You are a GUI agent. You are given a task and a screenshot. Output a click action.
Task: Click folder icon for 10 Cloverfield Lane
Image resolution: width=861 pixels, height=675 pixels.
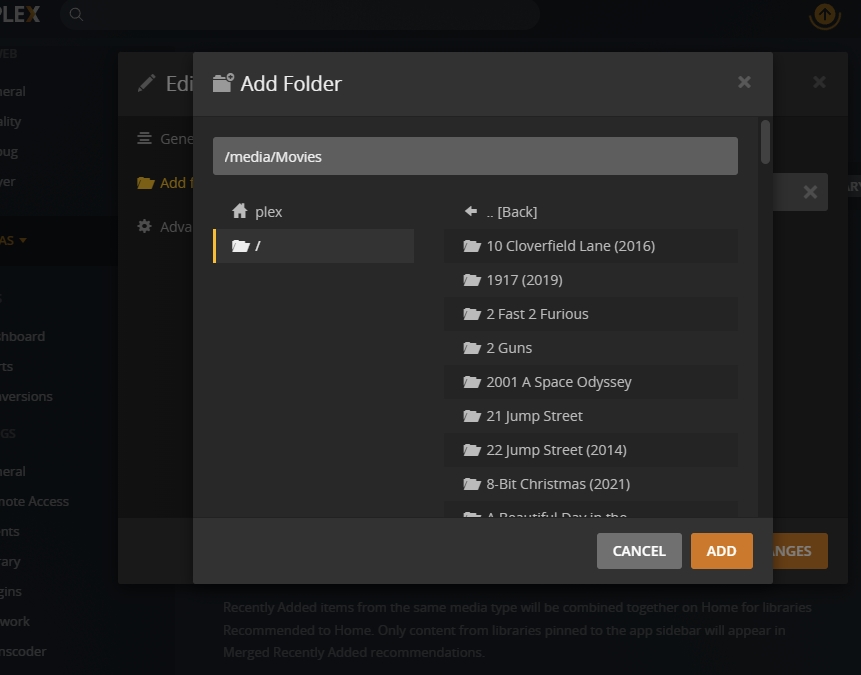(472, 246)
